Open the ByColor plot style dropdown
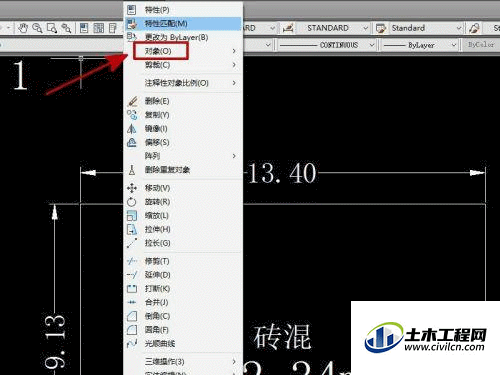The height and width of the screenshot is (375, 500). [x=481, y=45]
